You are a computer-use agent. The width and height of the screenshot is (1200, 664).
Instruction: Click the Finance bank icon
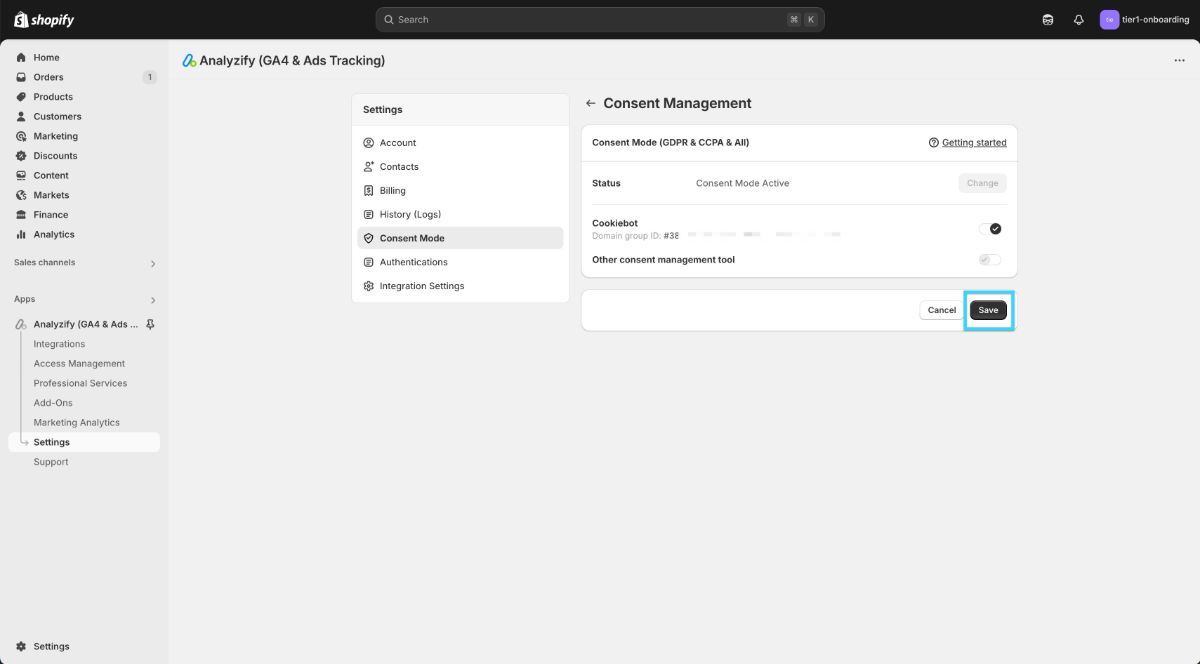click(x=21, y=215)
